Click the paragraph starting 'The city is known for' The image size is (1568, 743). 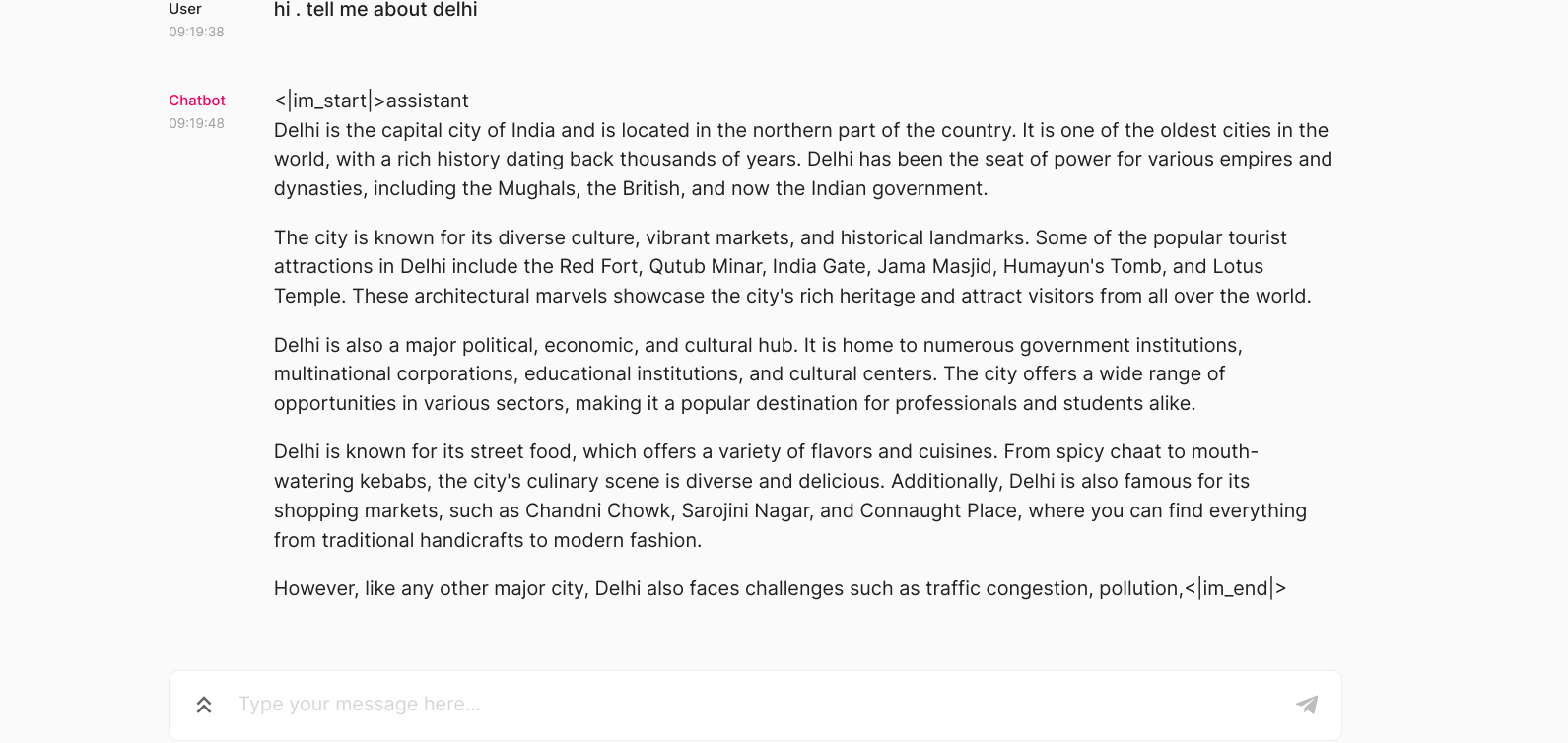pos(792,266)
